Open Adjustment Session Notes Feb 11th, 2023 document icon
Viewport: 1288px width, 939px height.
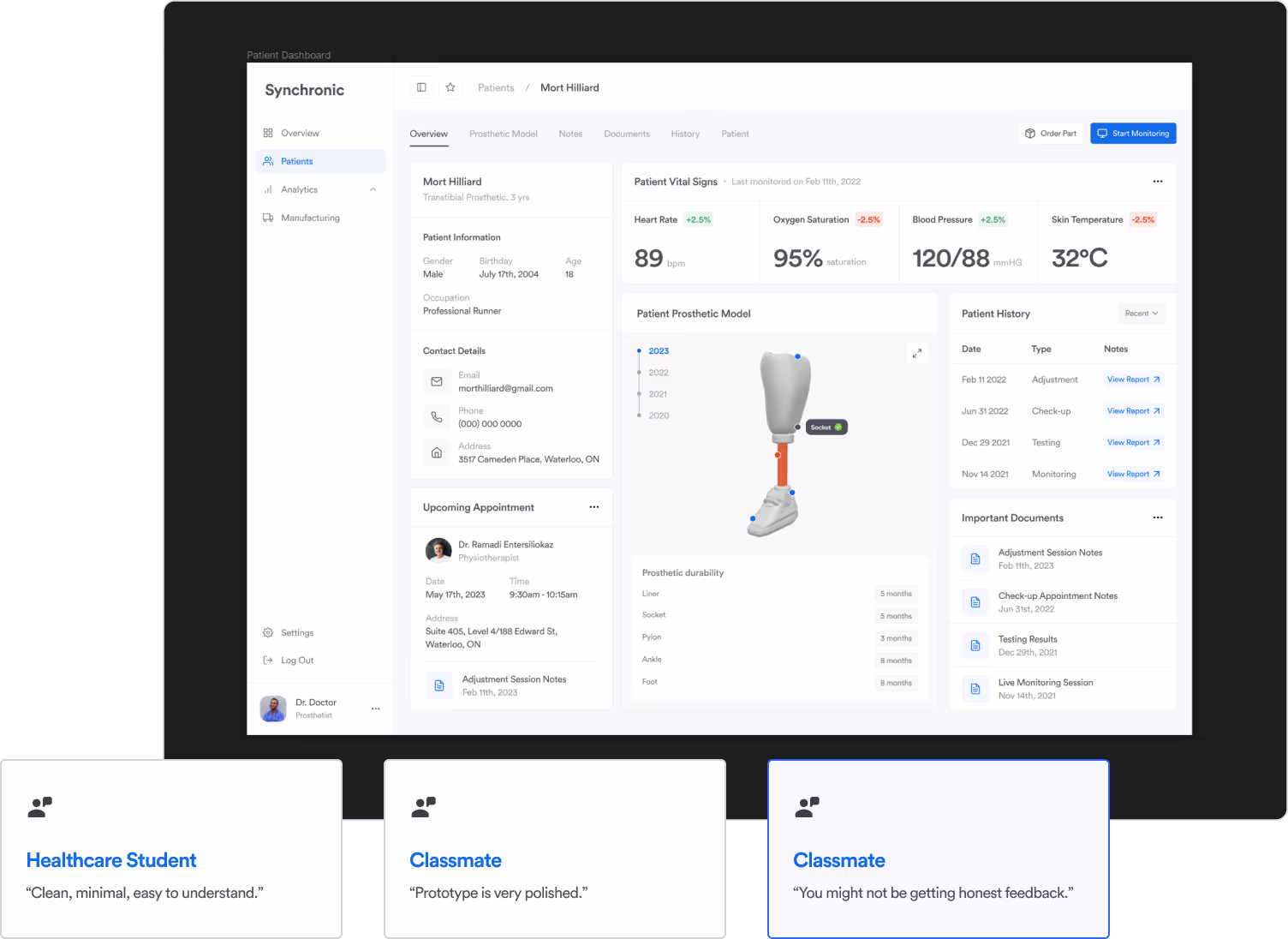pos(975,559)
